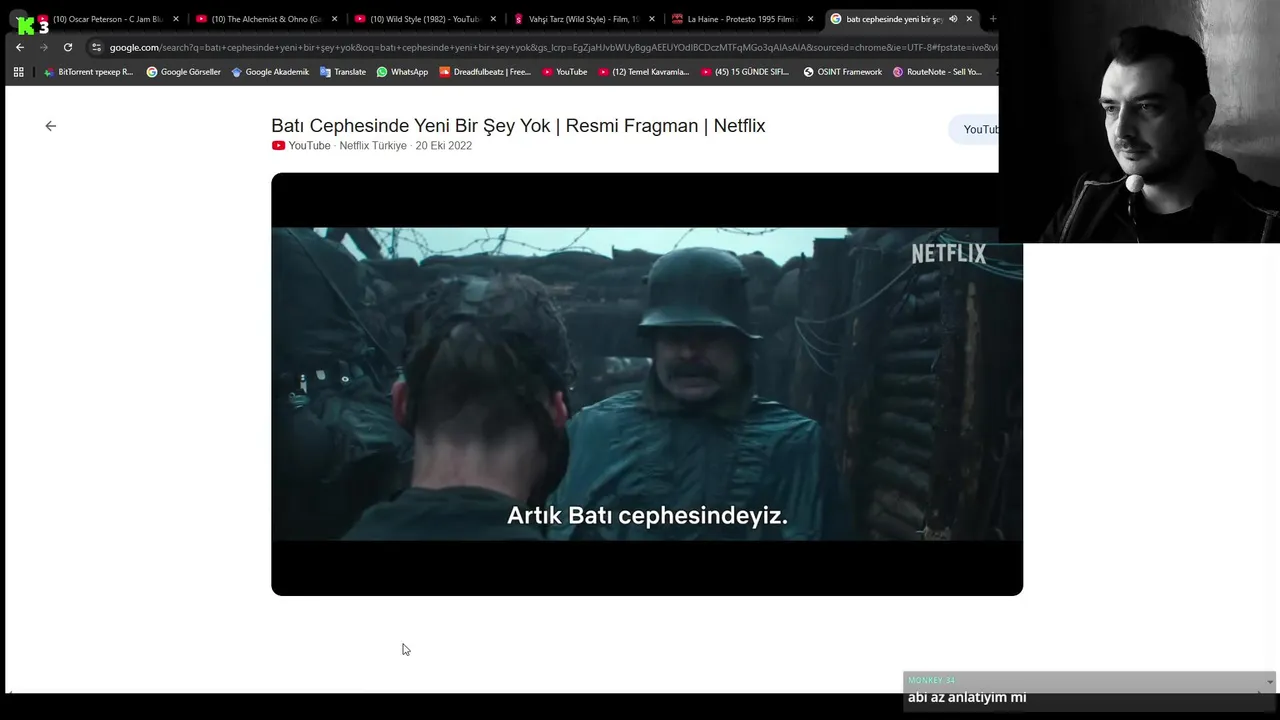The image size is (1280, 720).
Task: Open the Google Akademik bookmark
Action: coord(270,72)
